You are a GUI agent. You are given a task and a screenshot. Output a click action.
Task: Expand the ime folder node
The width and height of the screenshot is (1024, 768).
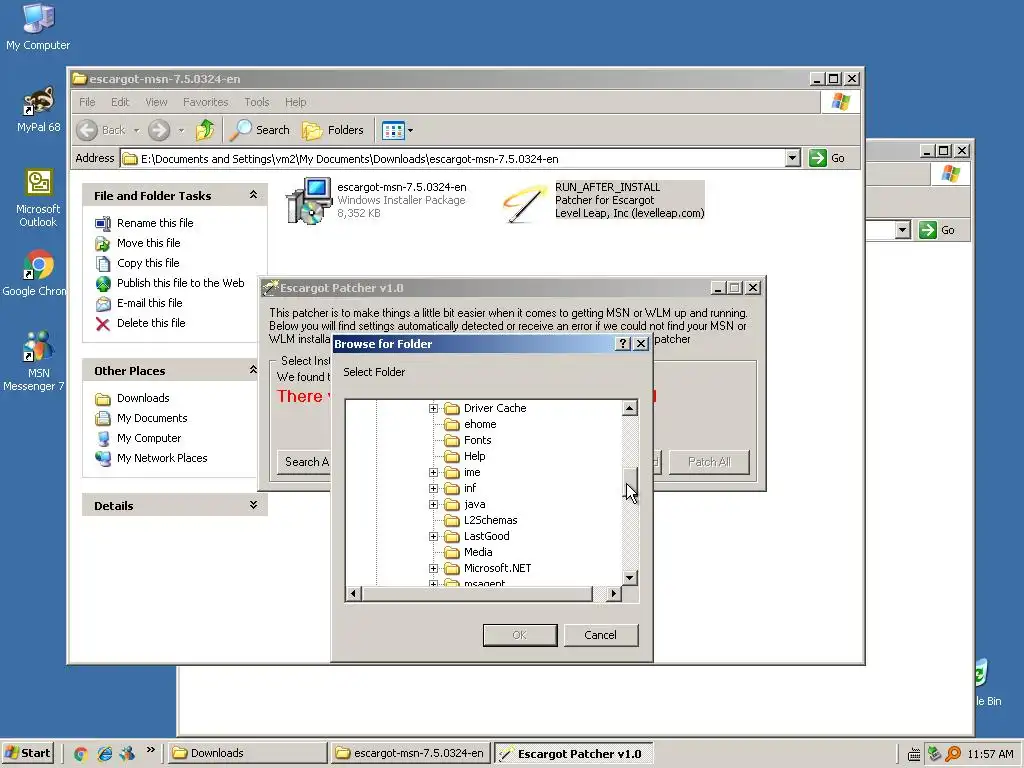coord(433,472)
